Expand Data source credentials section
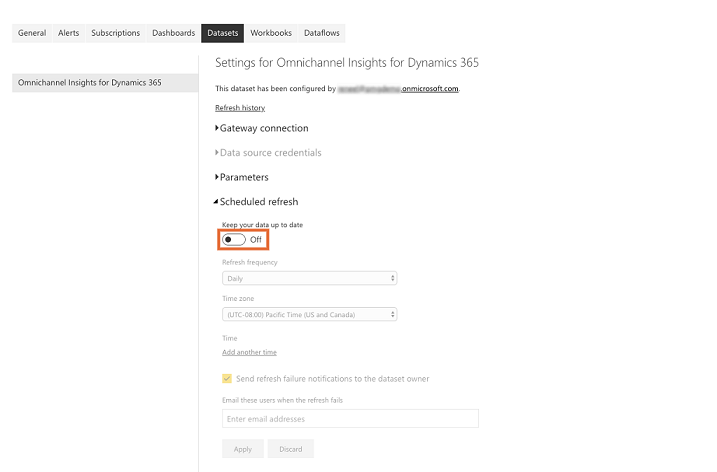 point(268,153)
